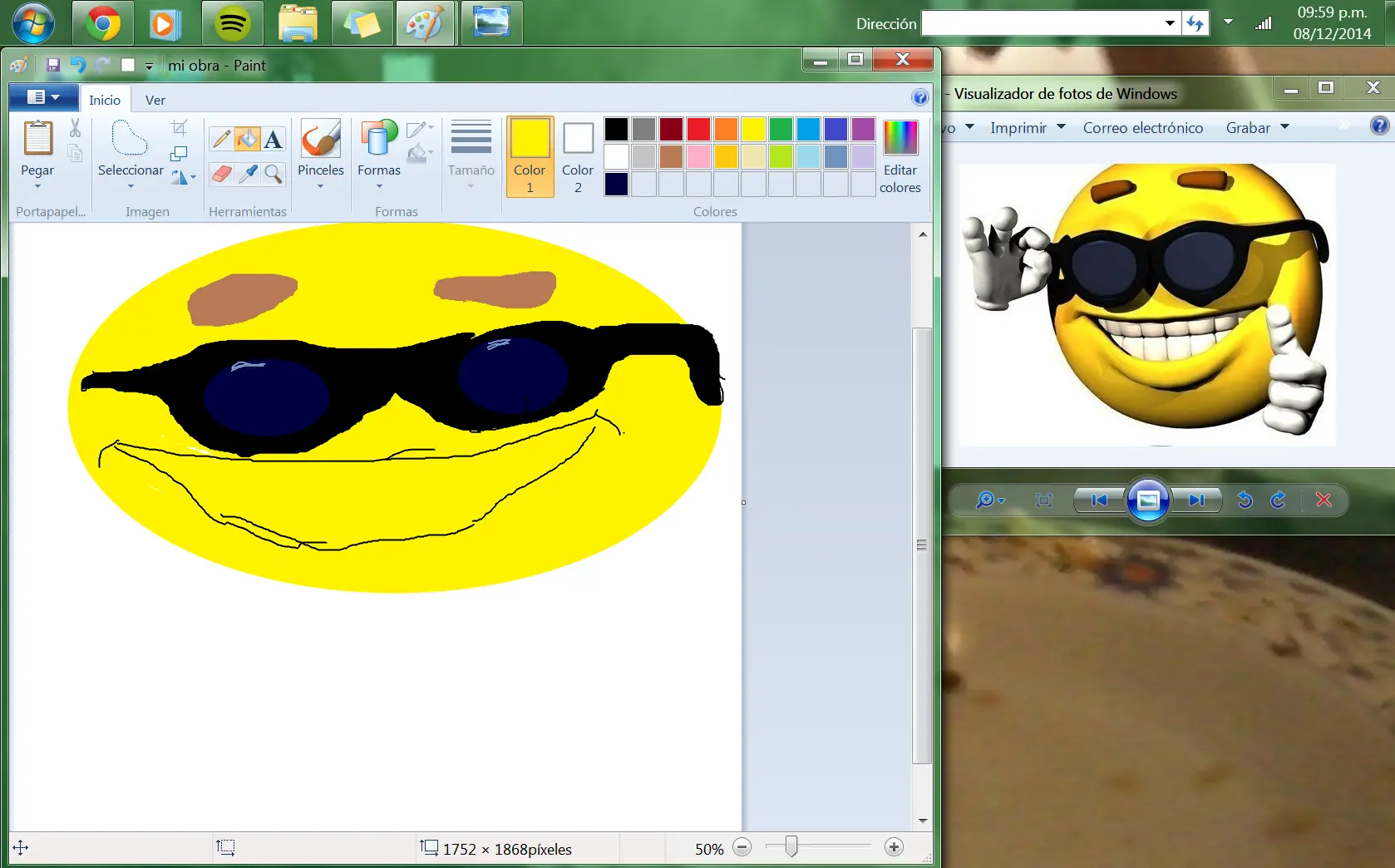Select Color 1 box
Screen dimensions: 1395x868
(530, 156)
